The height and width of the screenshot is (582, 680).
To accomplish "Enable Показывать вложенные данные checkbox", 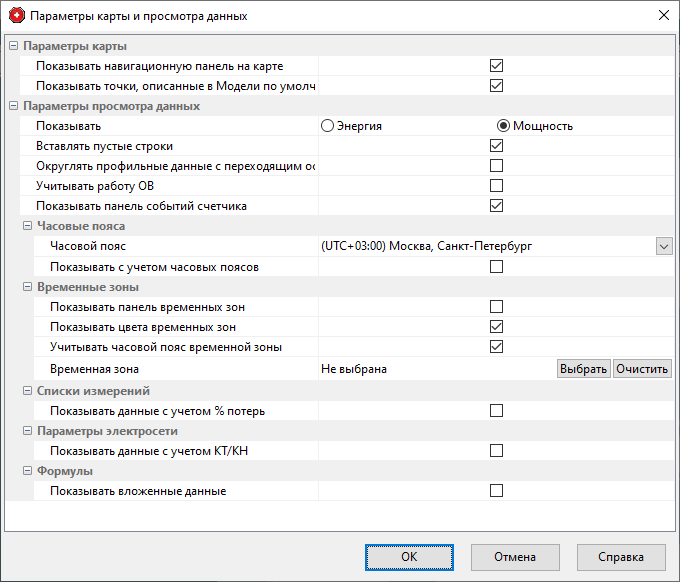I will click(x=496, y=490).
